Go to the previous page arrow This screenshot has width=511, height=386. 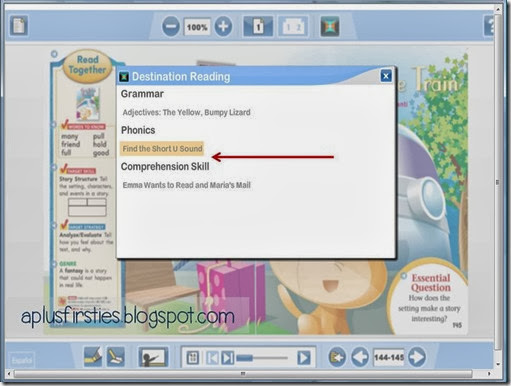(360, 357)
